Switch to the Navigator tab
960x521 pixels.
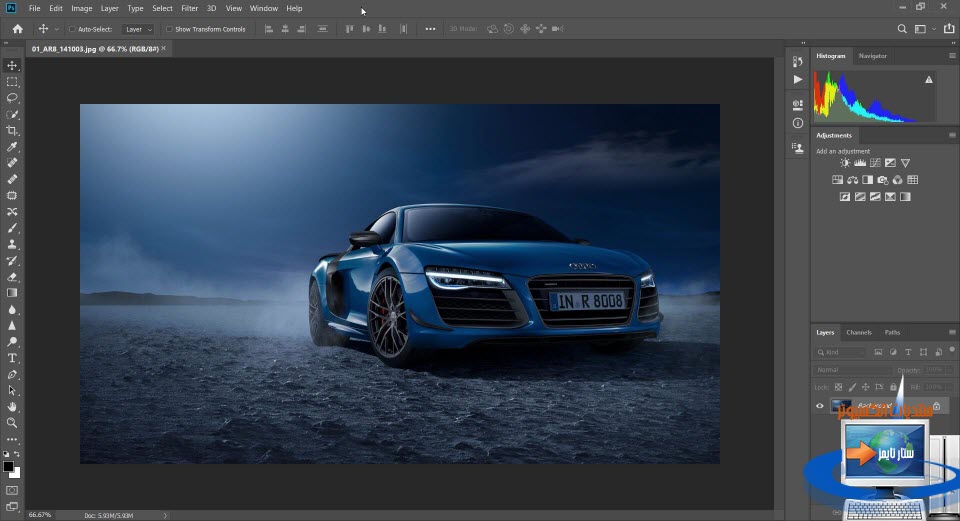[872, 56]
